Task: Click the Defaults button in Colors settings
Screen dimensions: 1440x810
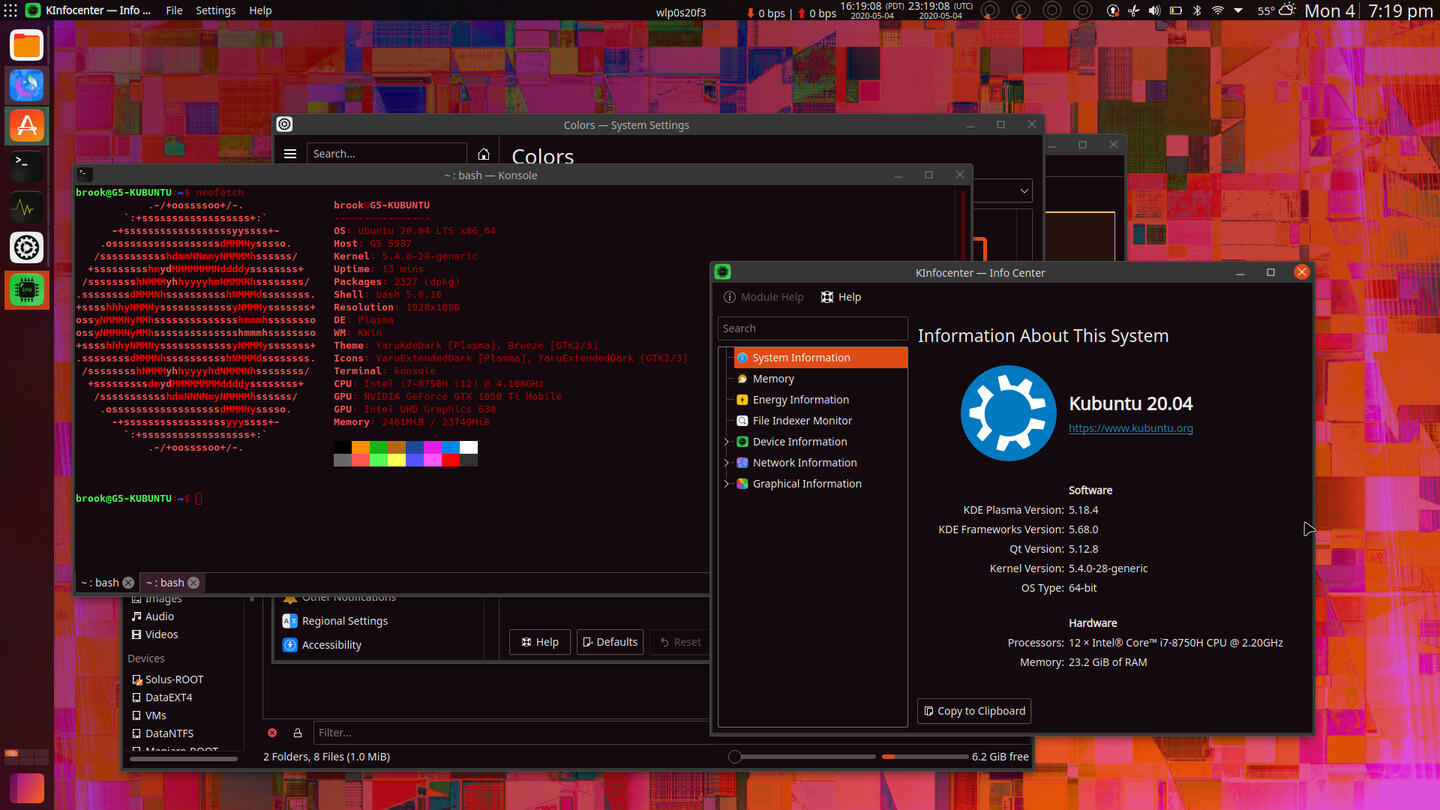Action: pos(610,642)
